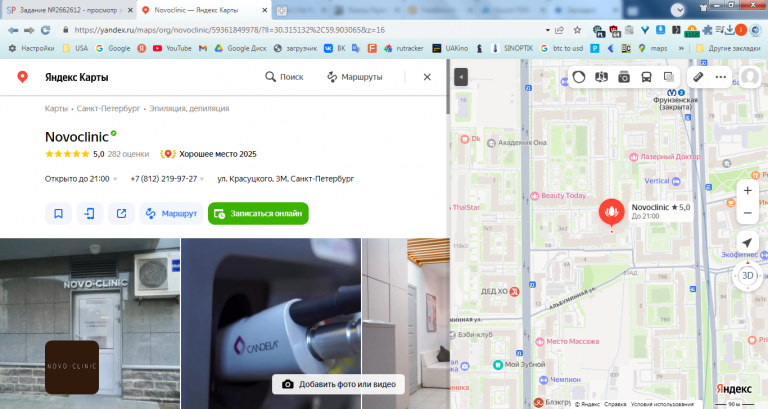Image resolution: width=768 pixels, height=409 pixels.
Task: Collapse the side panel with arrow button
Action: click(x=461, y=77)
